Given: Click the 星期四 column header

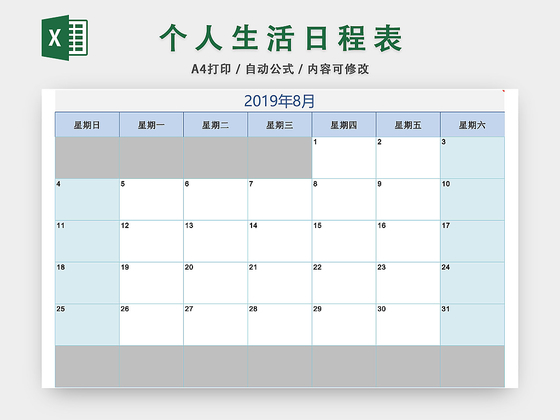Looking at the screenshot, I should [344, 125].
